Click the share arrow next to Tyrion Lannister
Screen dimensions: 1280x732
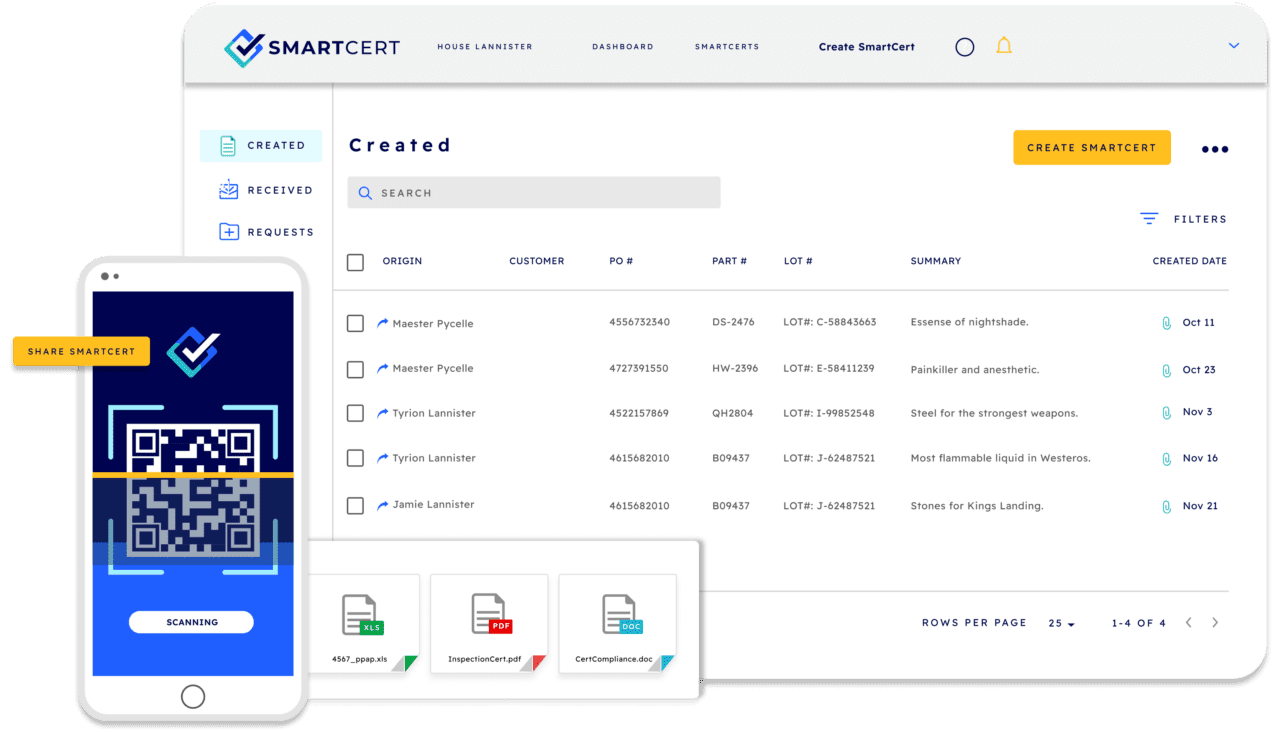381,412
